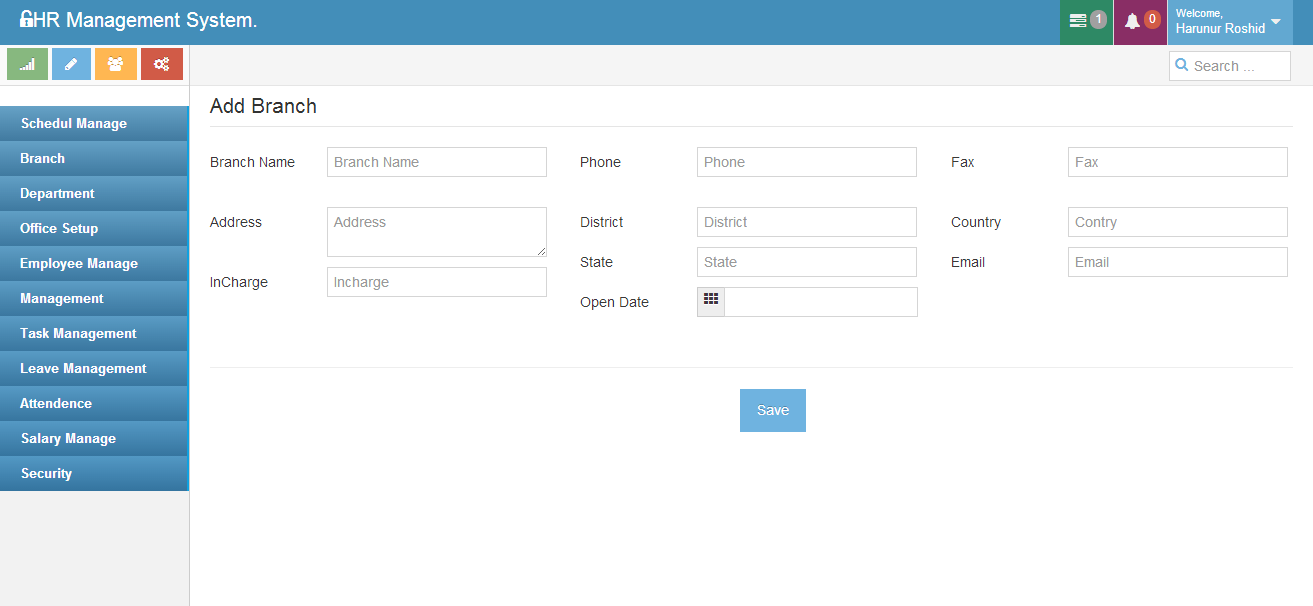Click into the Address text area

click(436, 231)
